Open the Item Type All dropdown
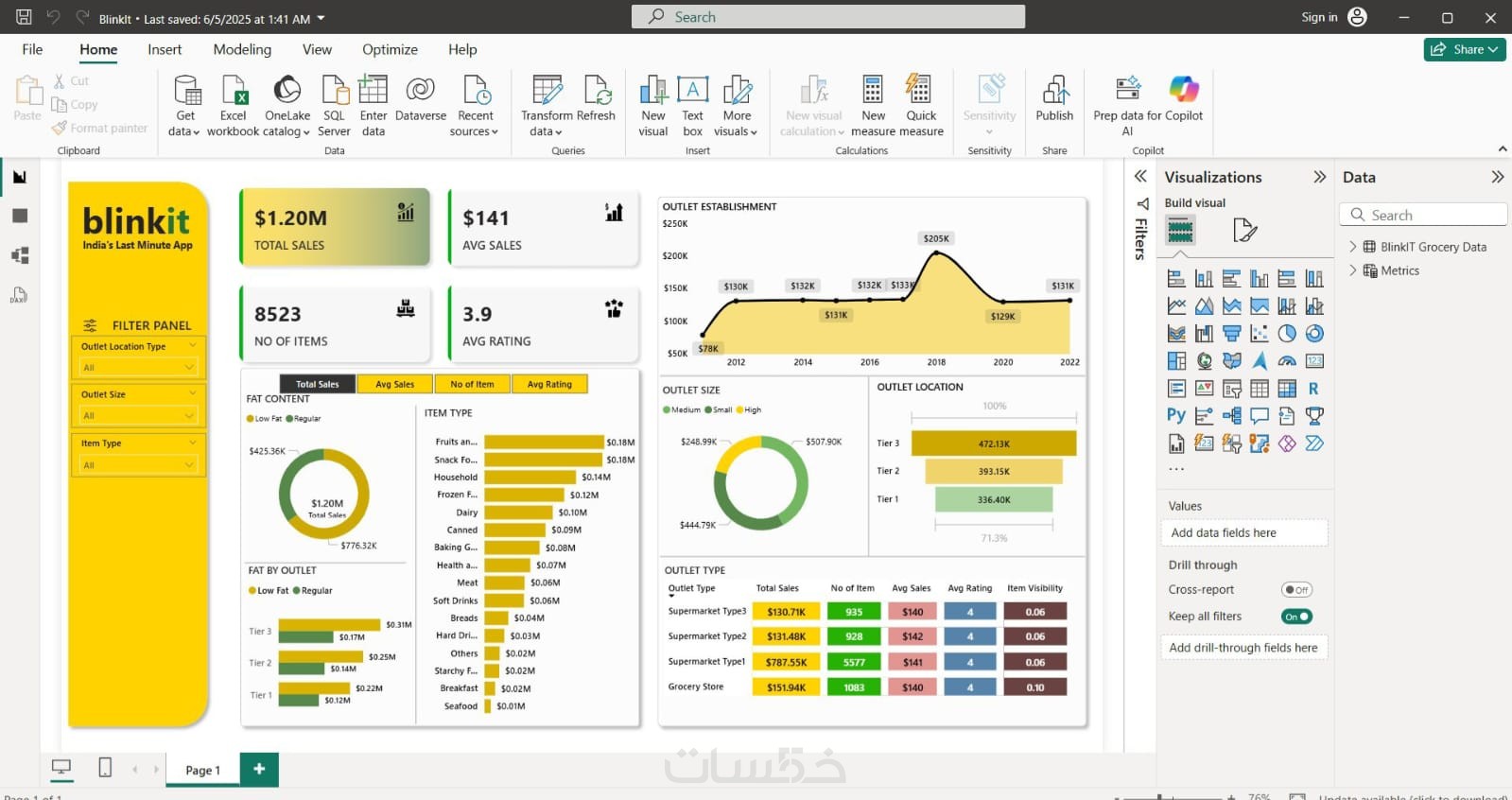 [138, 464]
